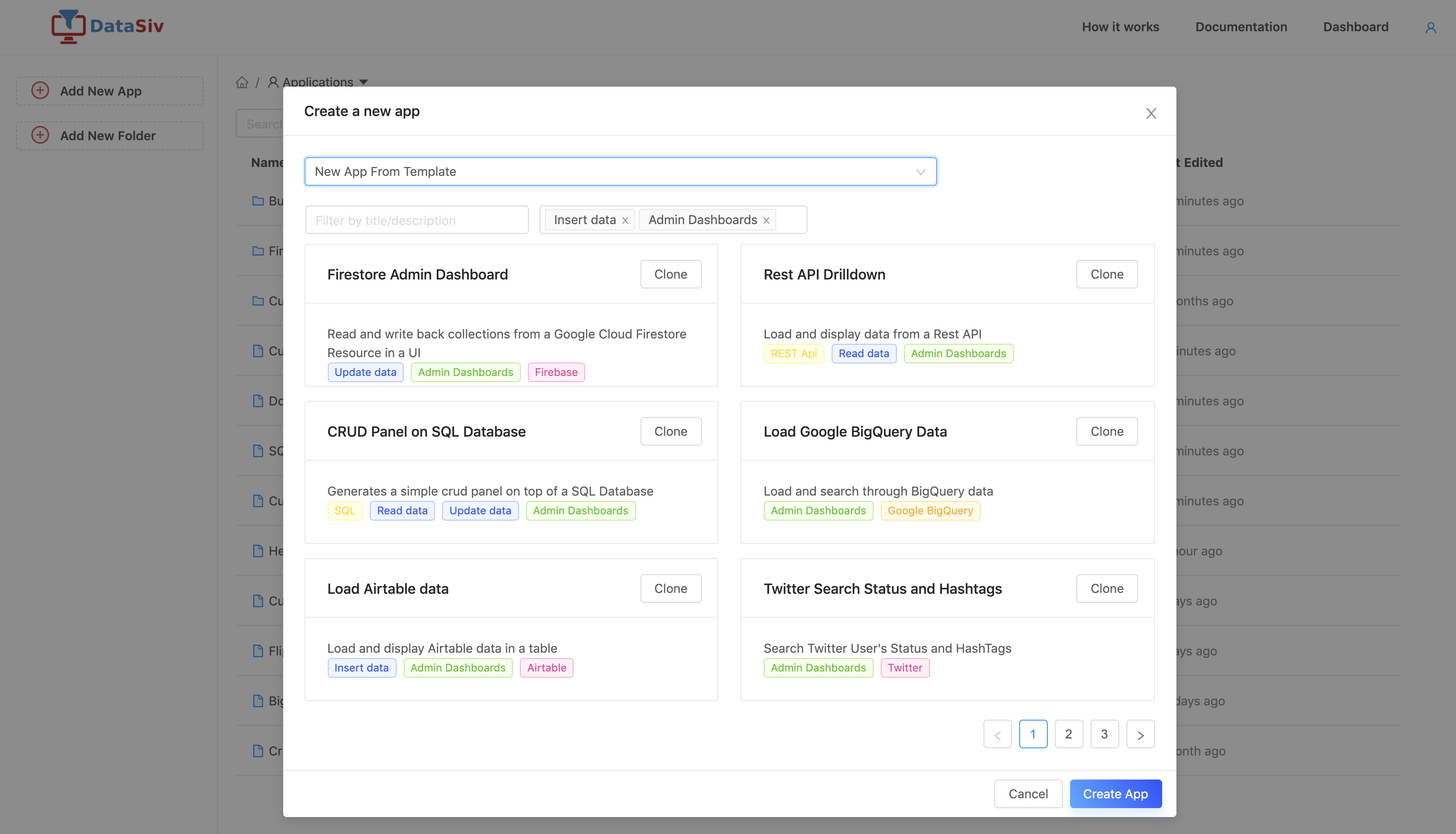Clone the Load Google BigQuery Data template

click(1106, 431)
